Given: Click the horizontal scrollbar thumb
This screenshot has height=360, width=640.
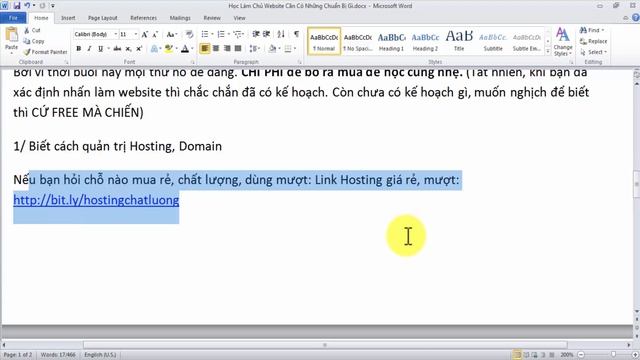Looking at the screenshot, I should pyautogui.click(x=325, y=345).
